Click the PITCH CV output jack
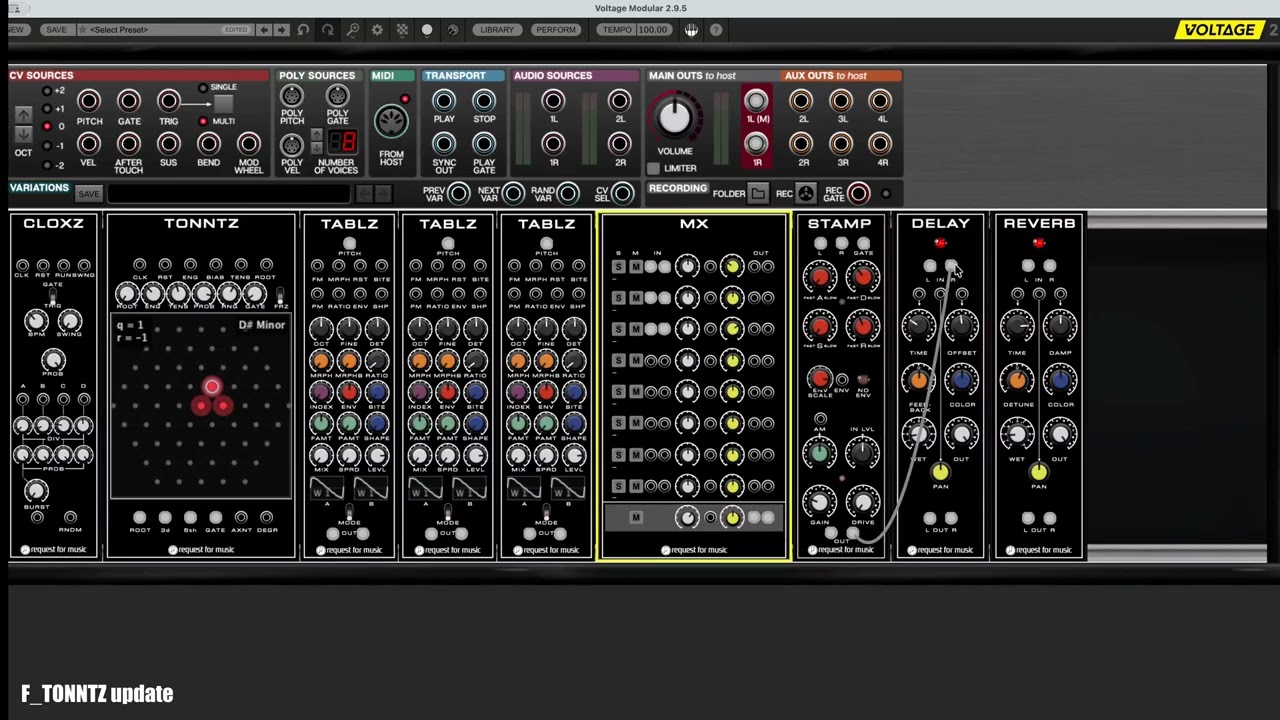Screen dimensions: 1280x720 (x=89, y=101)
